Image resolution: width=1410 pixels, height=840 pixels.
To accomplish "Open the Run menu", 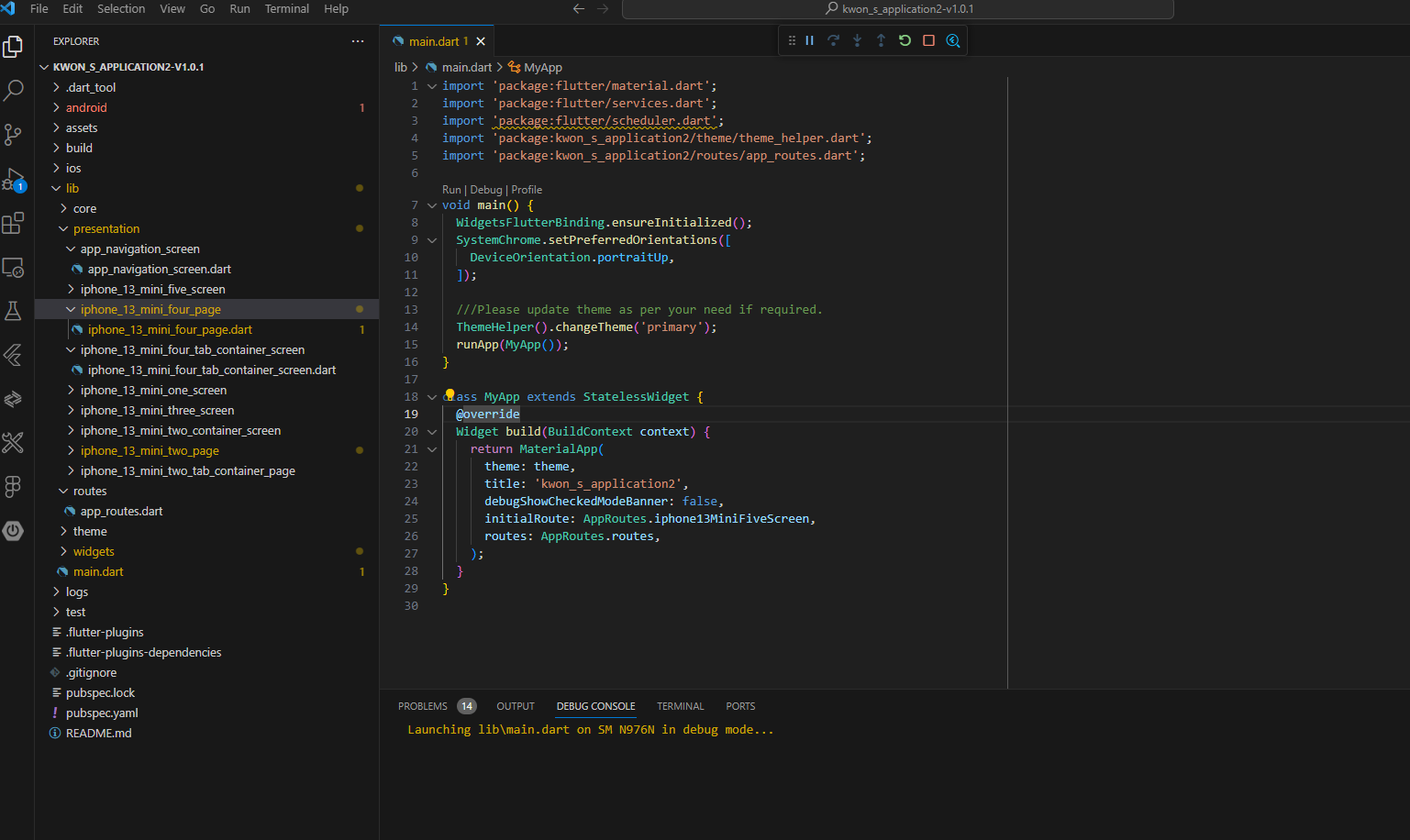I will click(239, 8).
